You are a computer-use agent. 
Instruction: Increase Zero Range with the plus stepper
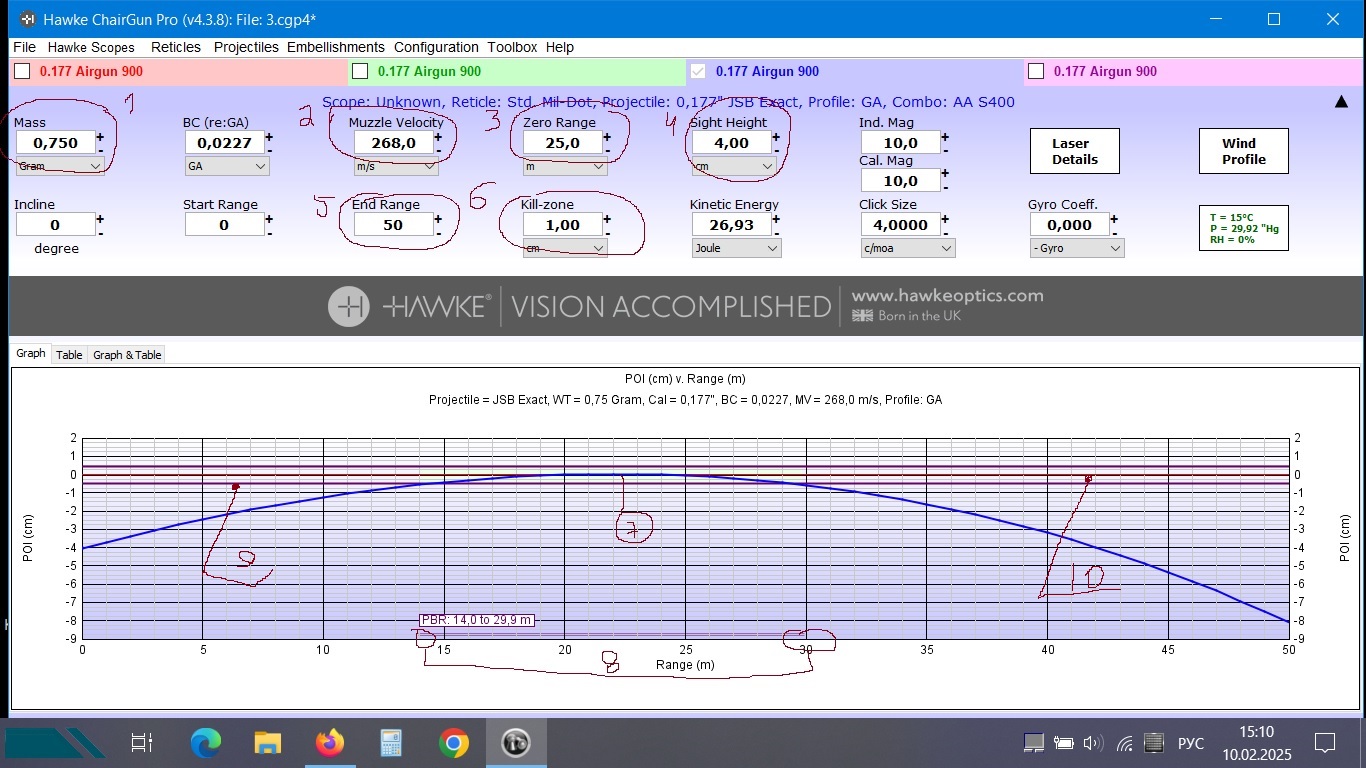(607, 137)
